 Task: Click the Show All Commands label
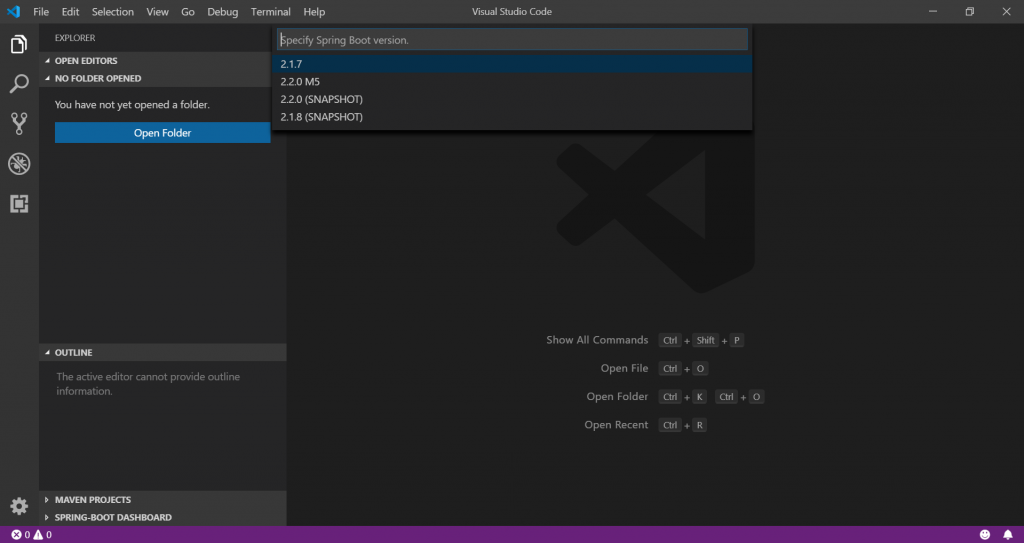597,340
